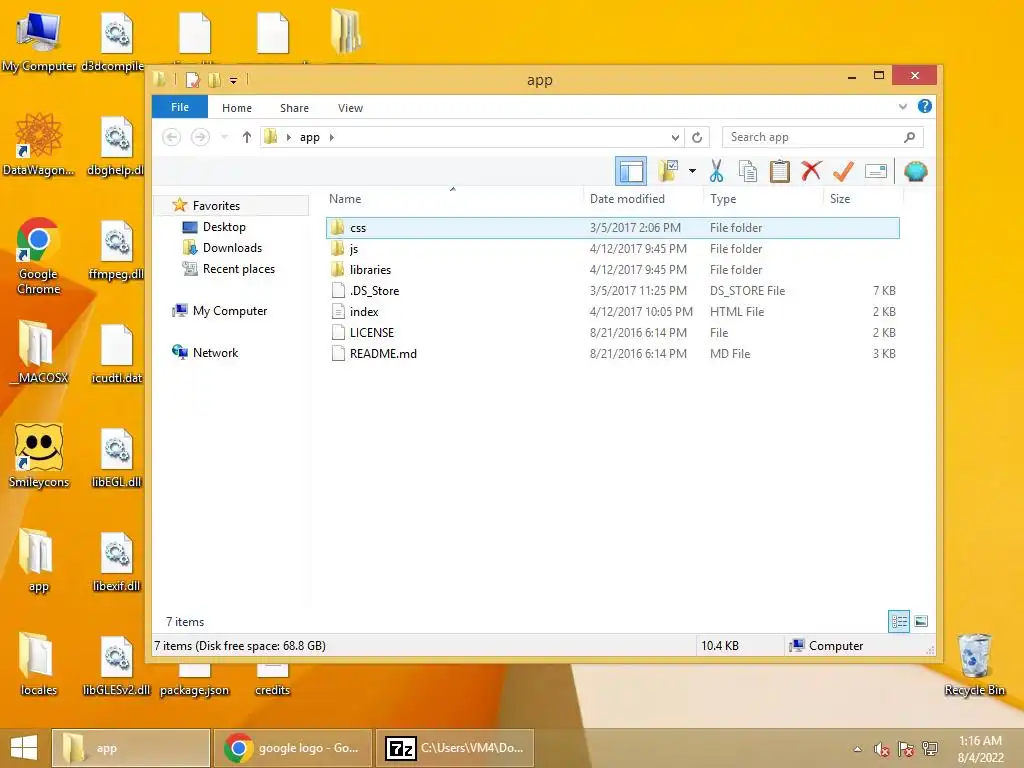The image size is (1024, 768).
Task: Open the 7-Zip taskbar button
Action: [x=455, y=748]
